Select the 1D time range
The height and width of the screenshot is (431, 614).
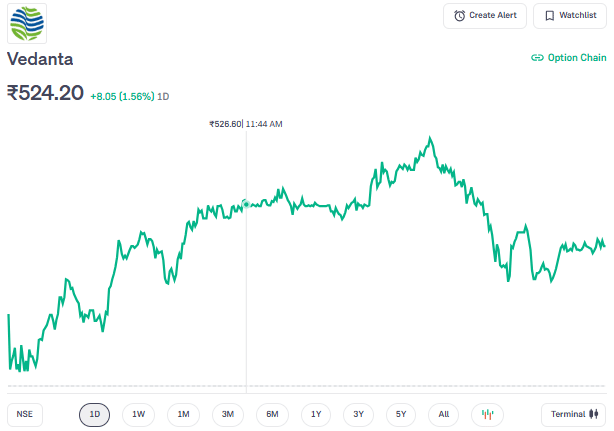(94, 414)
